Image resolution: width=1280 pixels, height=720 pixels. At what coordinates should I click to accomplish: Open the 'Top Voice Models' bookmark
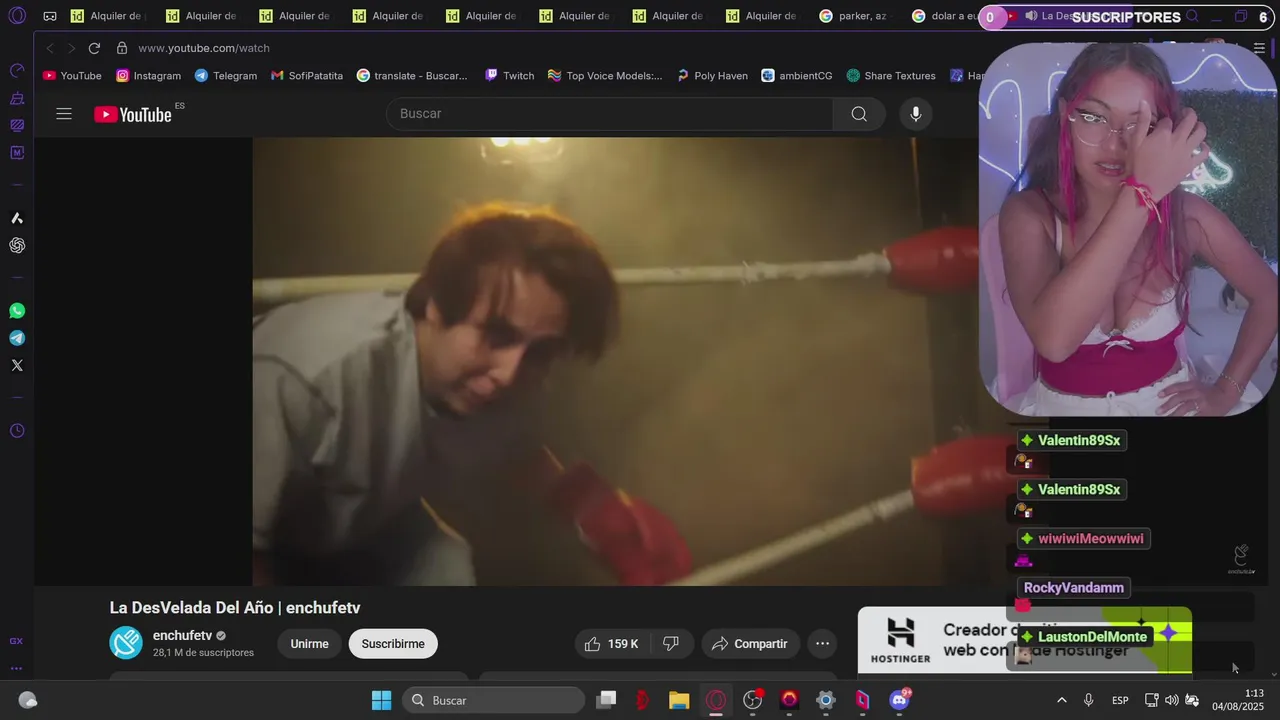[605, 76]
